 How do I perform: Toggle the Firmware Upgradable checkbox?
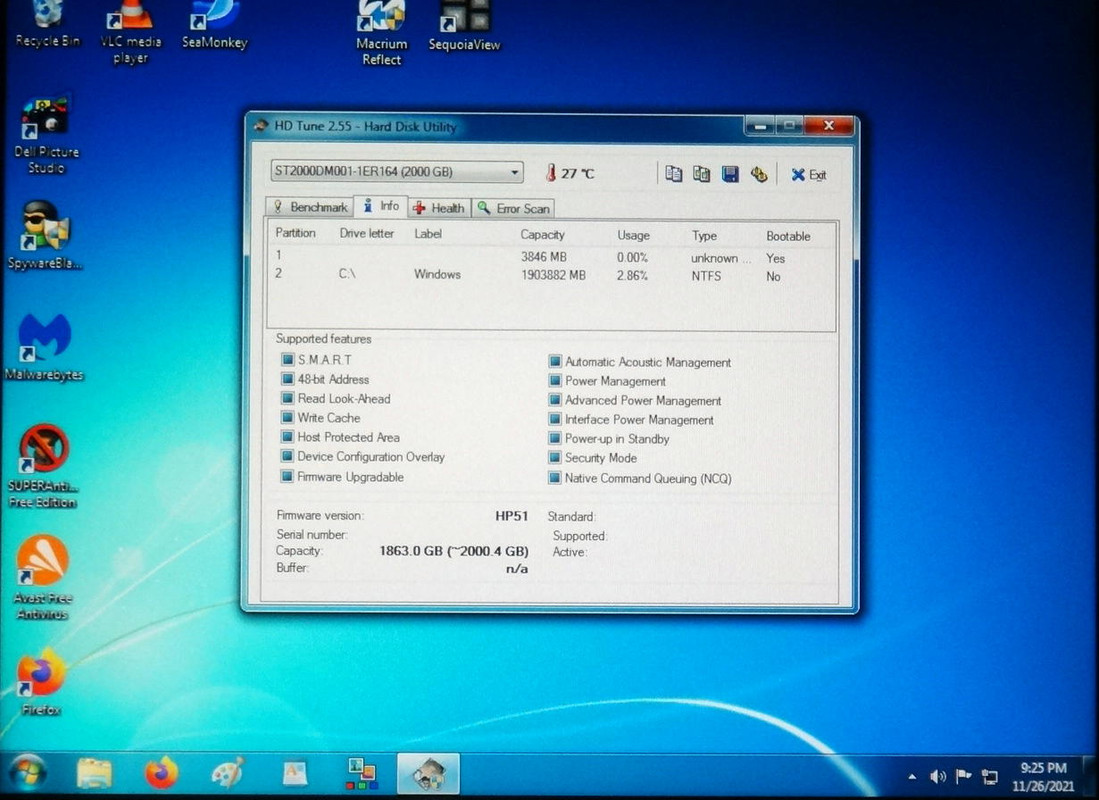pyautogui.click(x=287, y=476)
